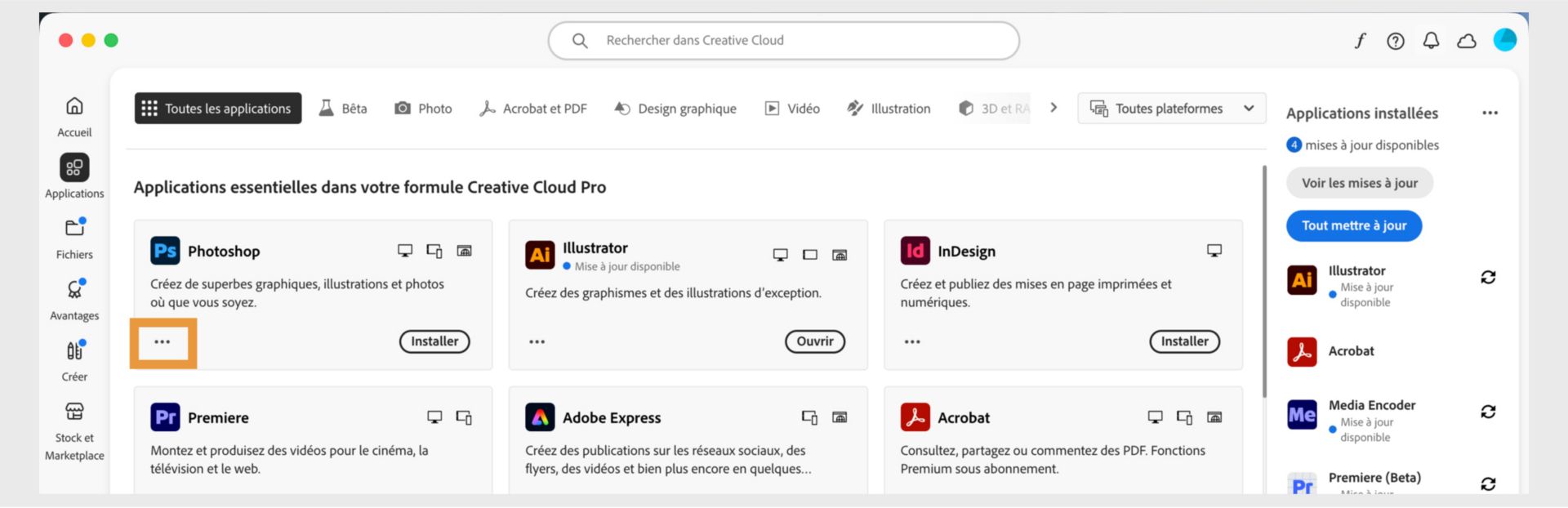Switch to the Bêta tab
Screen dimensions: 1568x508
pos(343,108)
